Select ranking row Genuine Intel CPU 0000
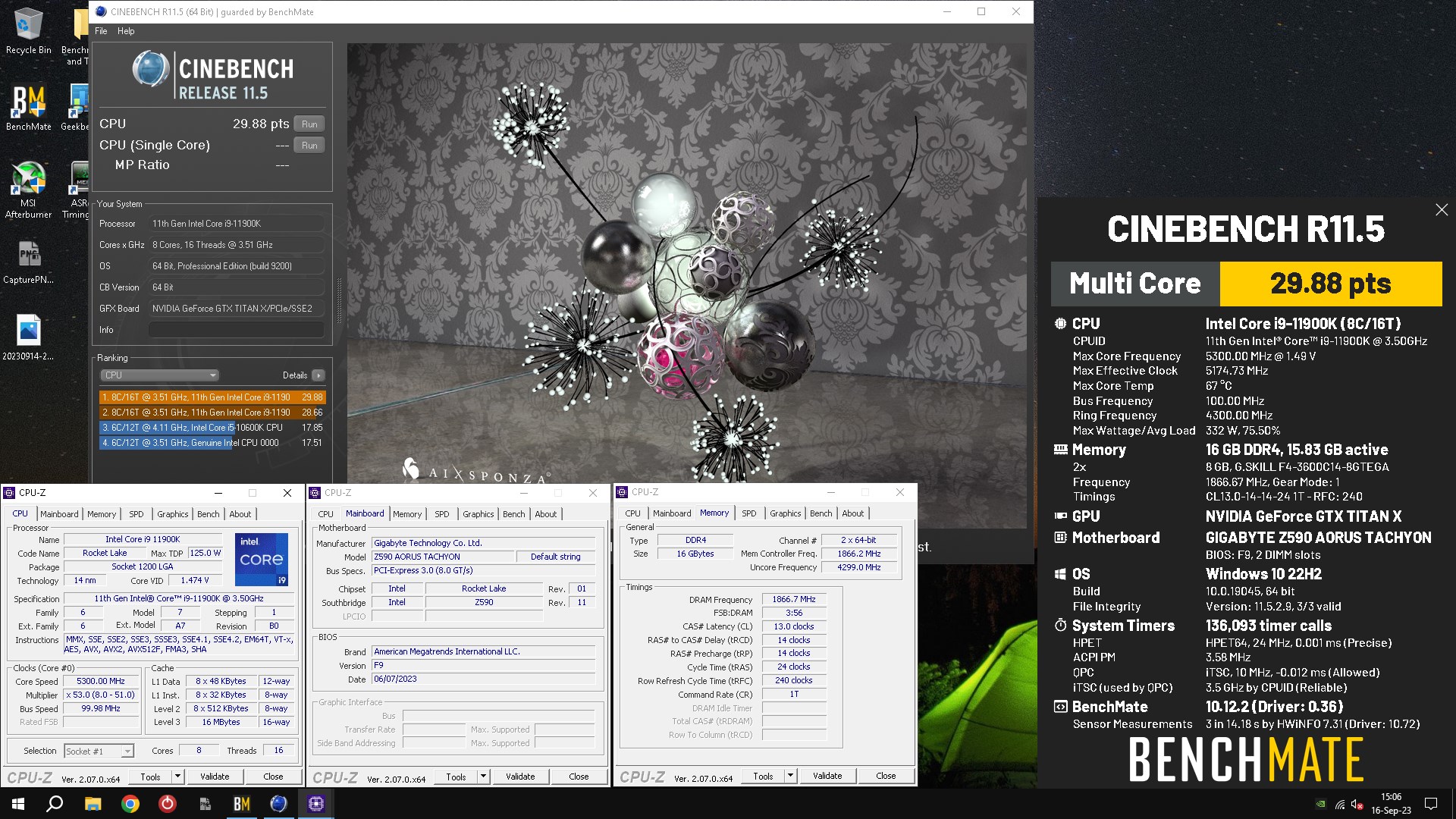 [x=212, y=443]
